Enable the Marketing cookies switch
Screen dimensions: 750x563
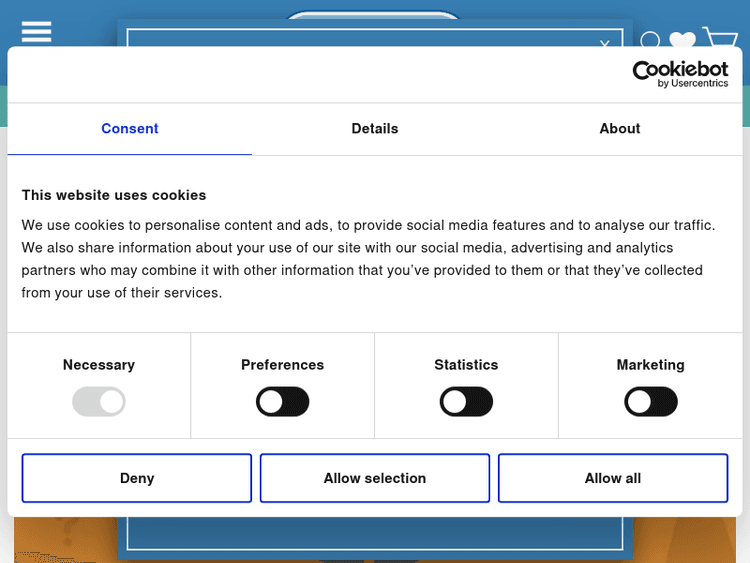point(651,402)
